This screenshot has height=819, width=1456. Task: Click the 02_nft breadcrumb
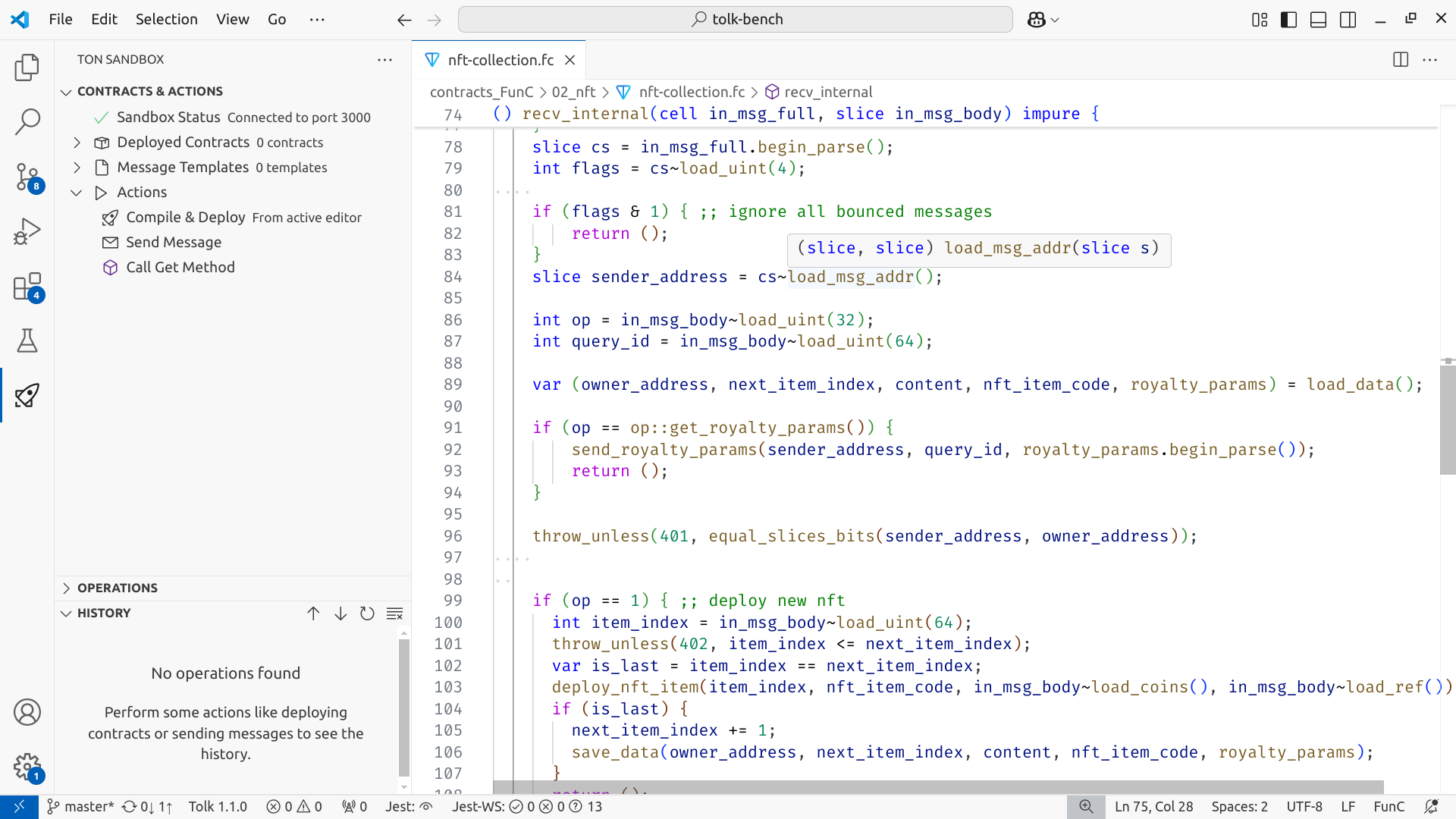[x=573, y=92]
